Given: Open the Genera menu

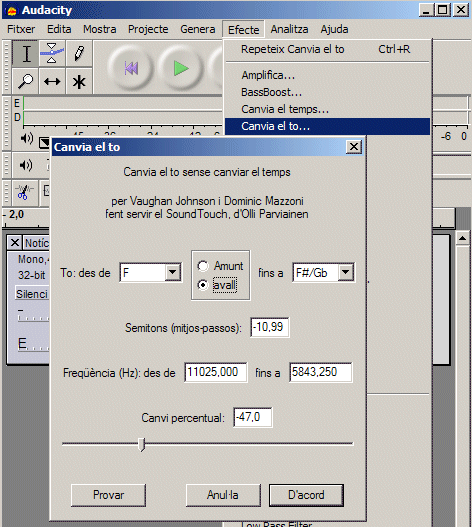Looking at the screenshot, I should 198,29.
